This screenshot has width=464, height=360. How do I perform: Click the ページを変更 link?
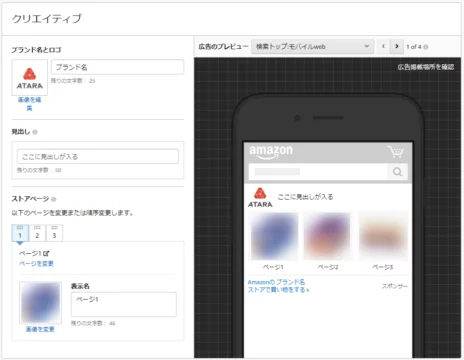coord(36,264)
